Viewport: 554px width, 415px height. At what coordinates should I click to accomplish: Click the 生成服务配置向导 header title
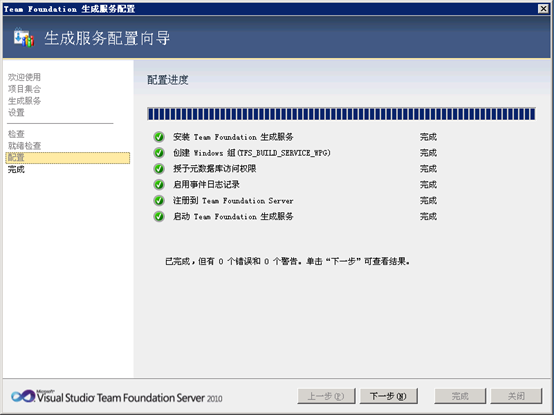(107, 38)
